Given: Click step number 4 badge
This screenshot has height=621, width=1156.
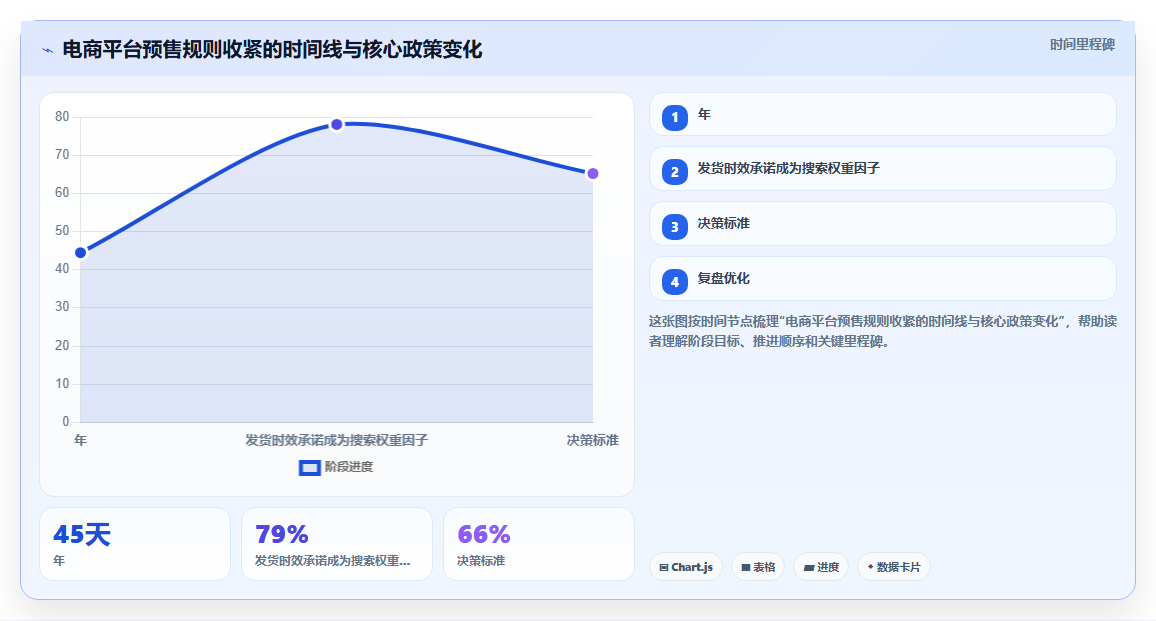Looking at the screenshot, I should [x=675, y=282].
